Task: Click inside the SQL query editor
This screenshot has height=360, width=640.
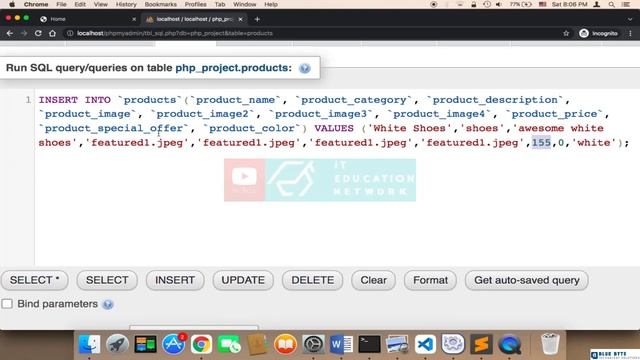Action: tap(337, 177)
